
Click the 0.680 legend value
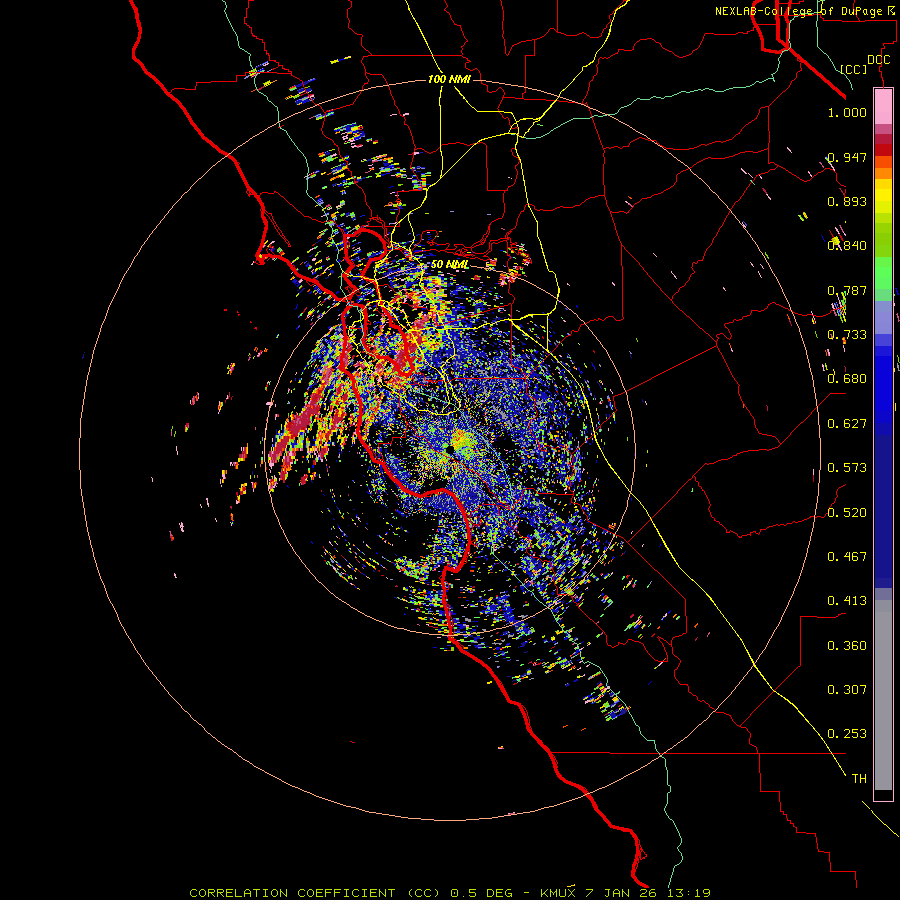[847, 379]
